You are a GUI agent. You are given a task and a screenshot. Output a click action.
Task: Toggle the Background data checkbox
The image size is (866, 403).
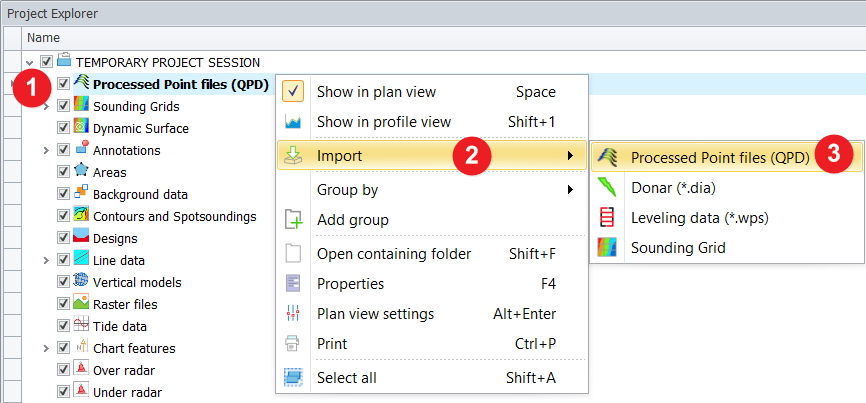64,194
